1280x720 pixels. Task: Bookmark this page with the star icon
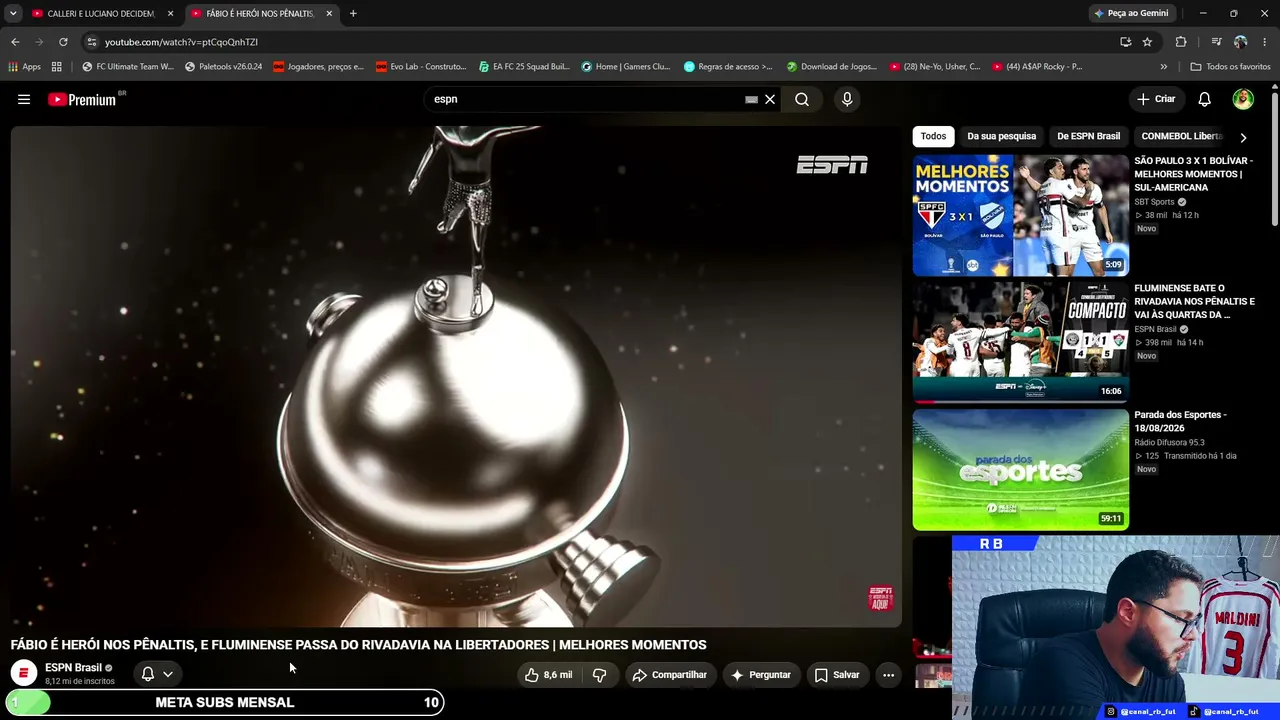[1147, 42]
